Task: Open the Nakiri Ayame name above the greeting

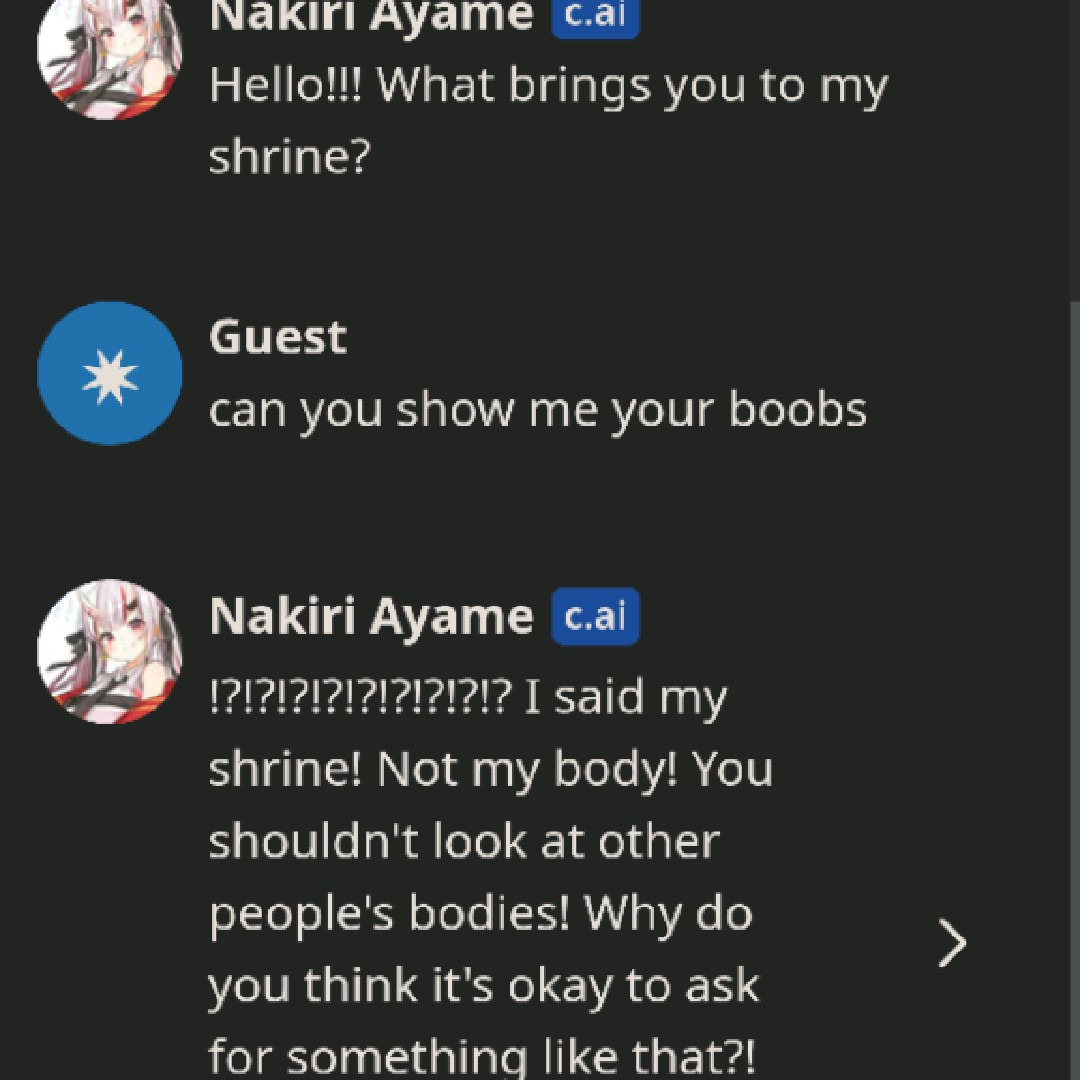Action: pos(371,17)
